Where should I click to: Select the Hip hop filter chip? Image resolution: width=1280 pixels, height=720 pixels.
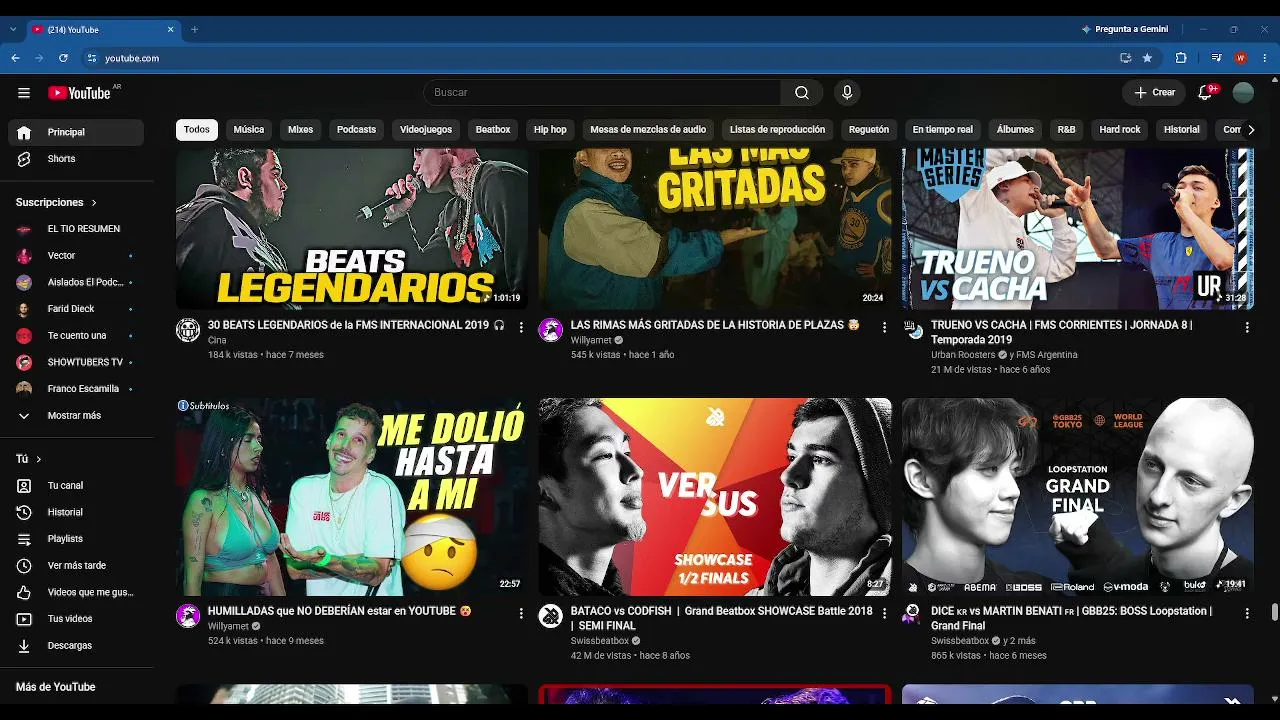pyautogui.click(x=550, y=130)
